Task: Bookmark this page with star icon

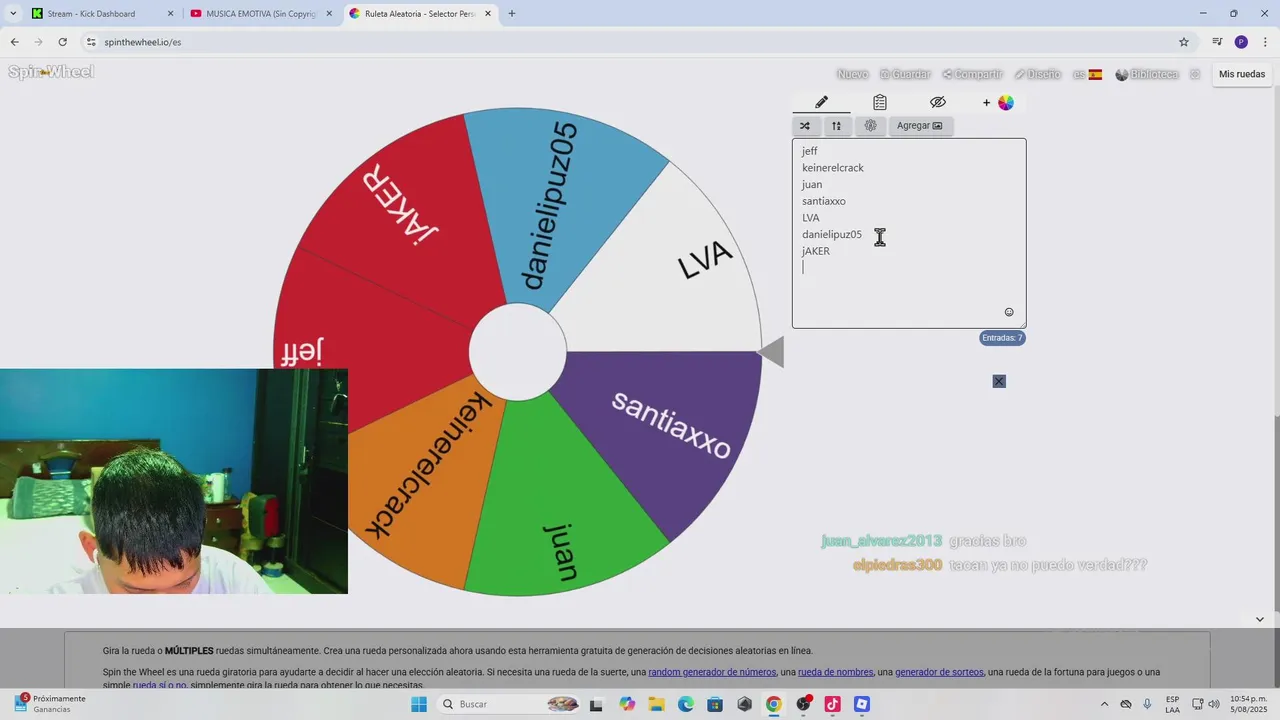Action: [1184, 42]
